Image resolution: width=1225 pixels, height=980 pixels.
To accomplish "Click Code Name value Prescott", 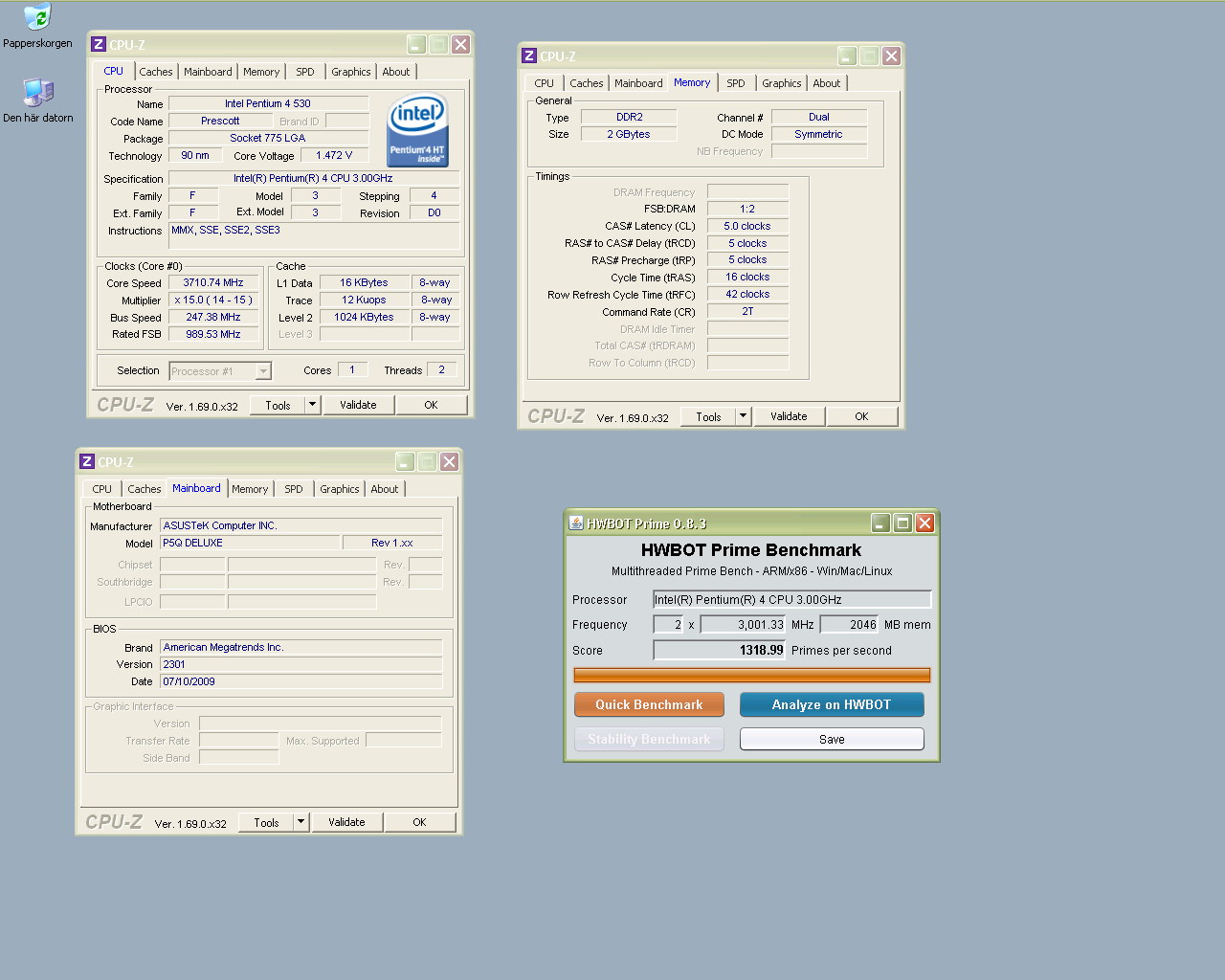I will coord(220,121).
